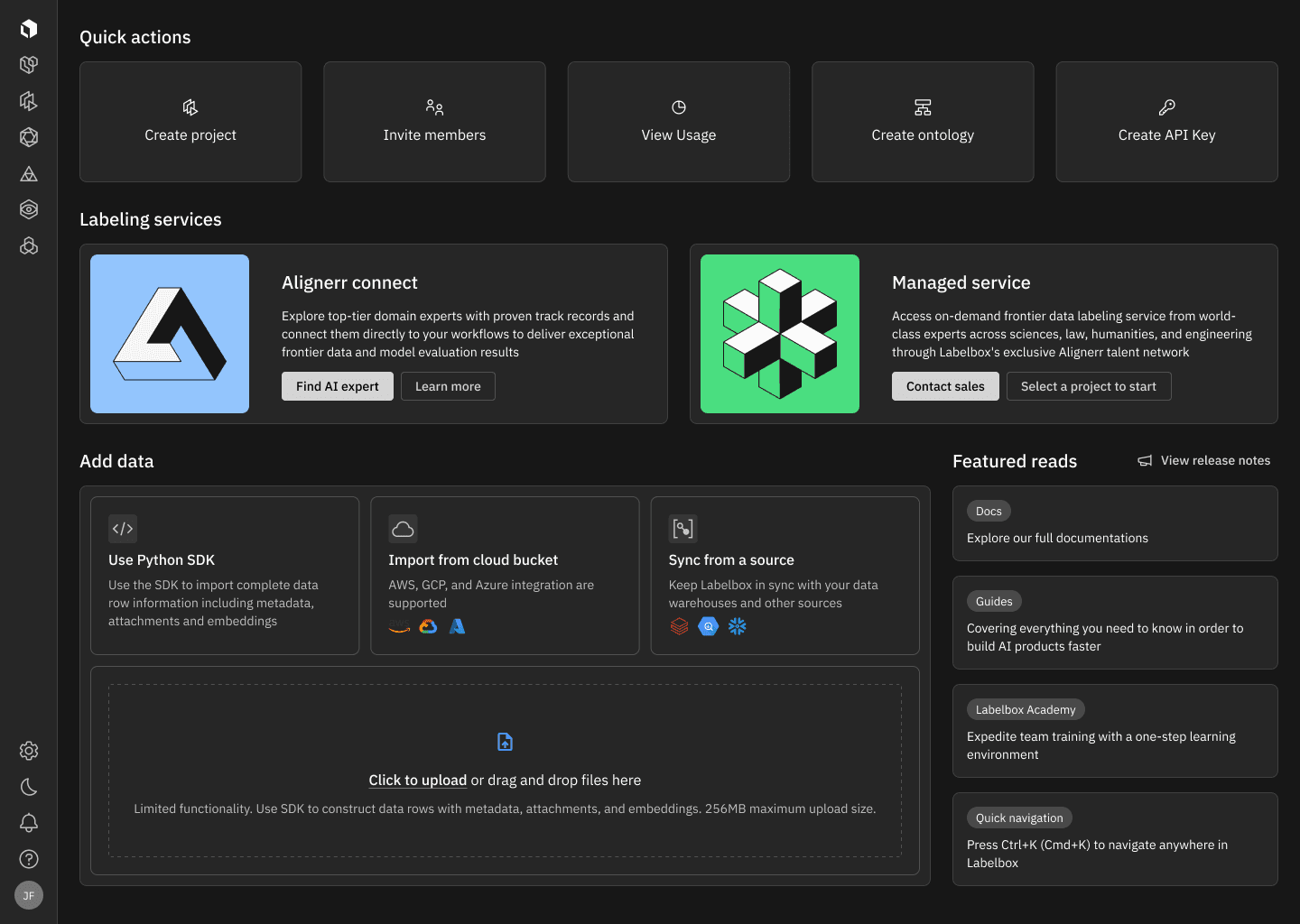Choose Select a project to start
Image resolution: width=1300 pixels, height=924 pixels.
tap(1088, 386)
